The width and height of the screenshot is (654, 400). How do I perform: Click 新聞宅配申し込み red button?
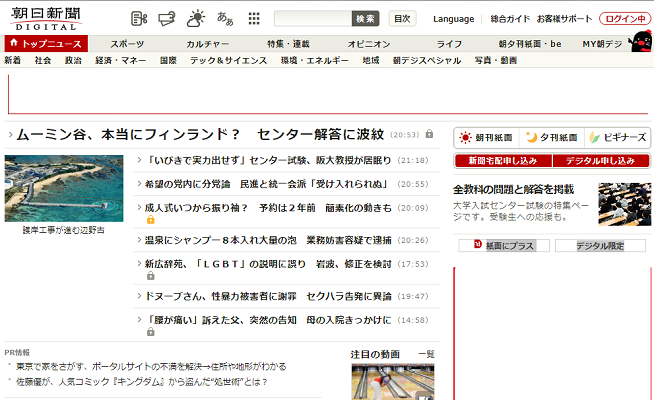click(503, 161)
